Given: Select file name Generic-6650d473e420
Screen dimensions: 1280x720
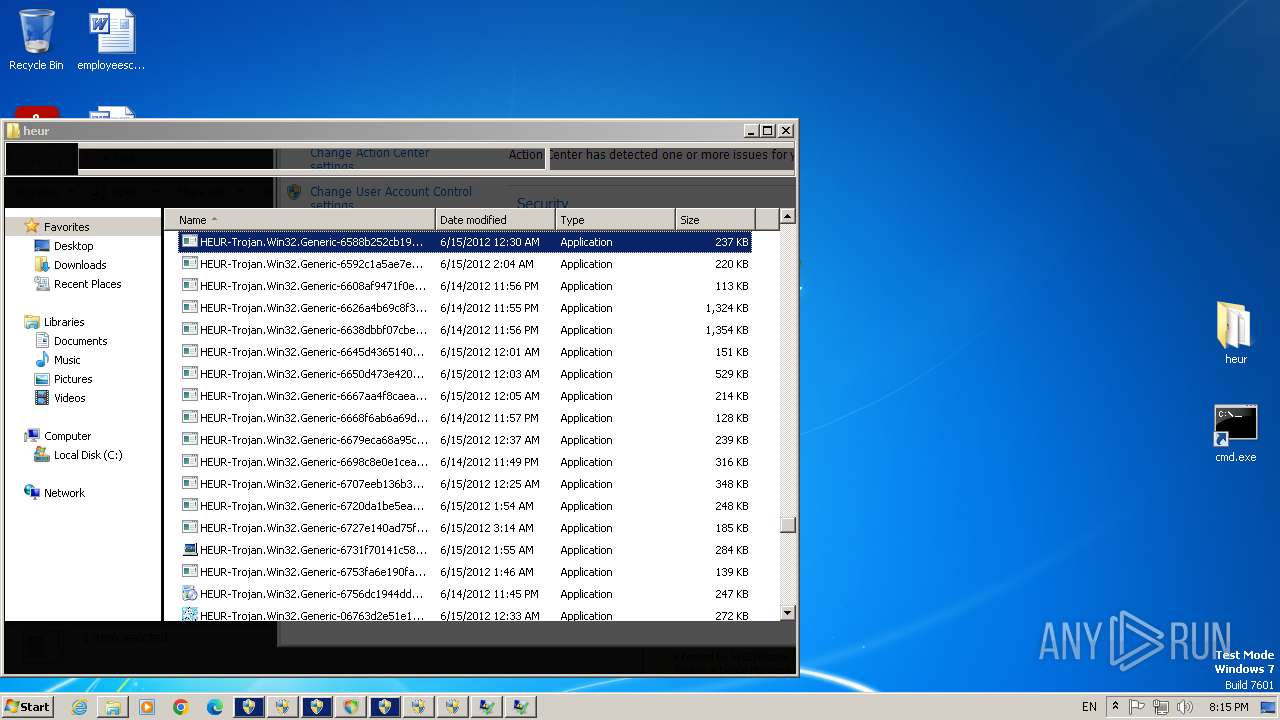Looking at the screenshot, I should (x=312, y=374).
